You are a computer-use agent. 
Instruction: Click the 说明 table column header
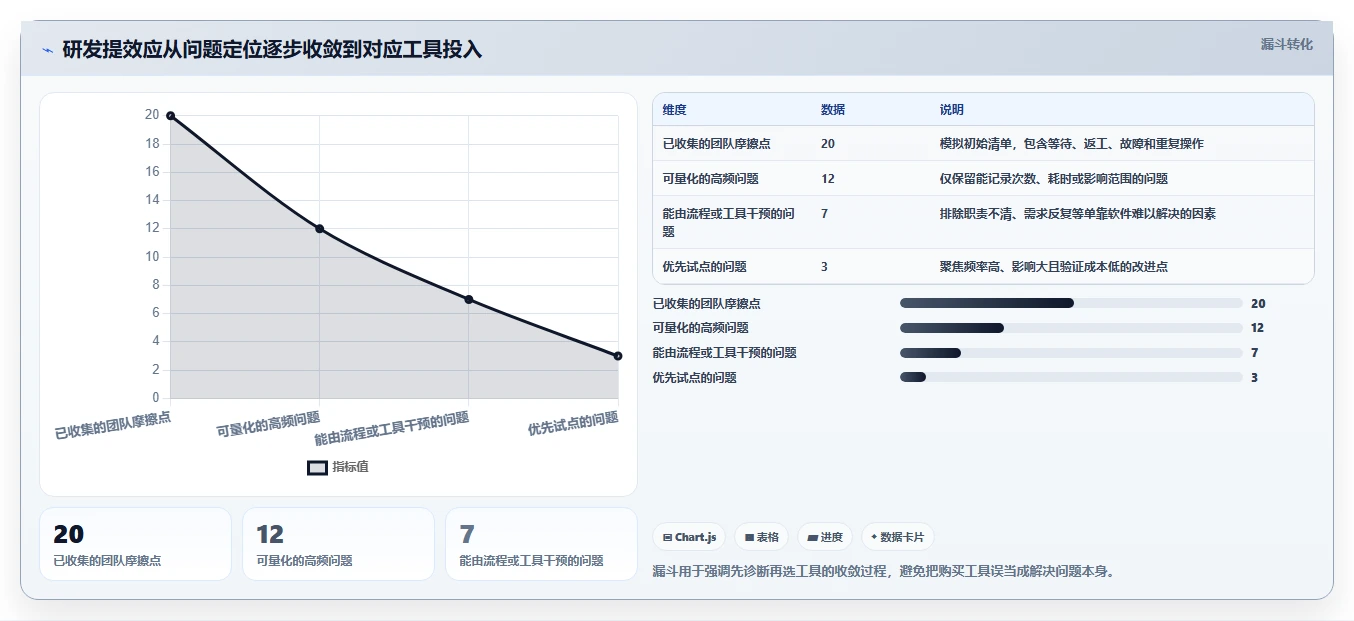[x=951, y=110]
